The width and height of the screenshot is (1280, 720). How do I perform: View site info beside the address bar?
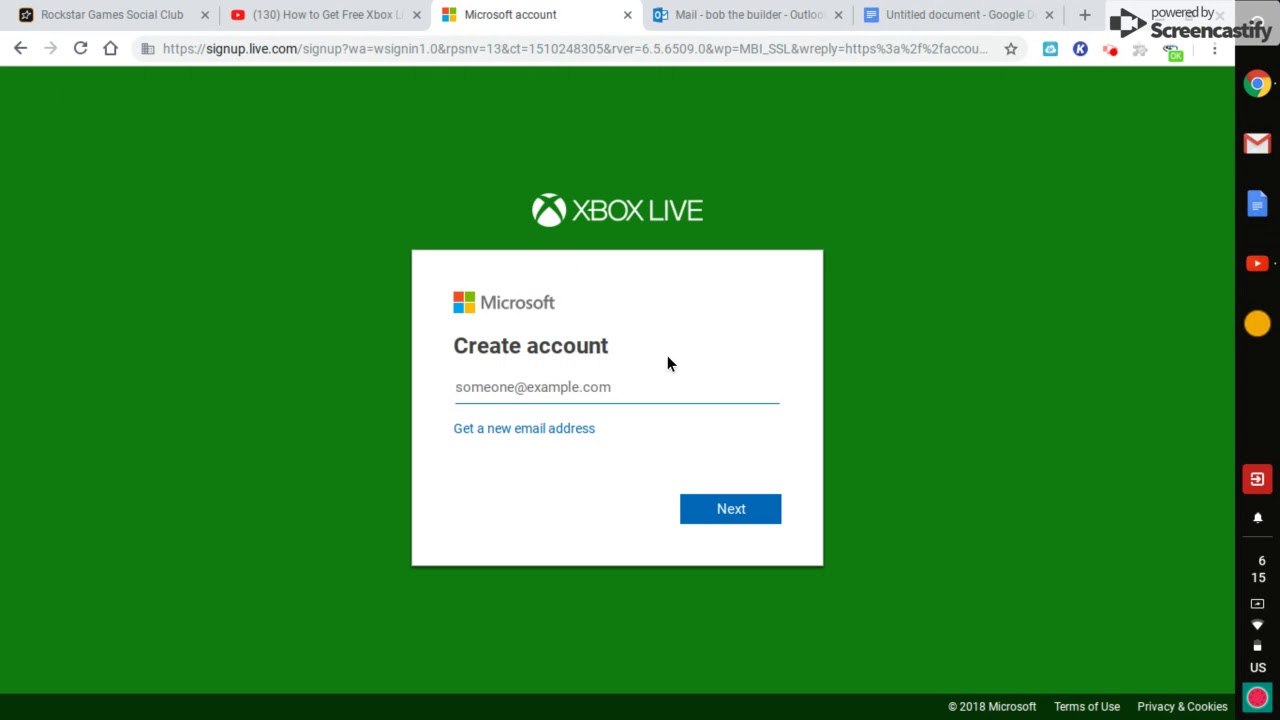pyautogui.click(x=148, y=48)
